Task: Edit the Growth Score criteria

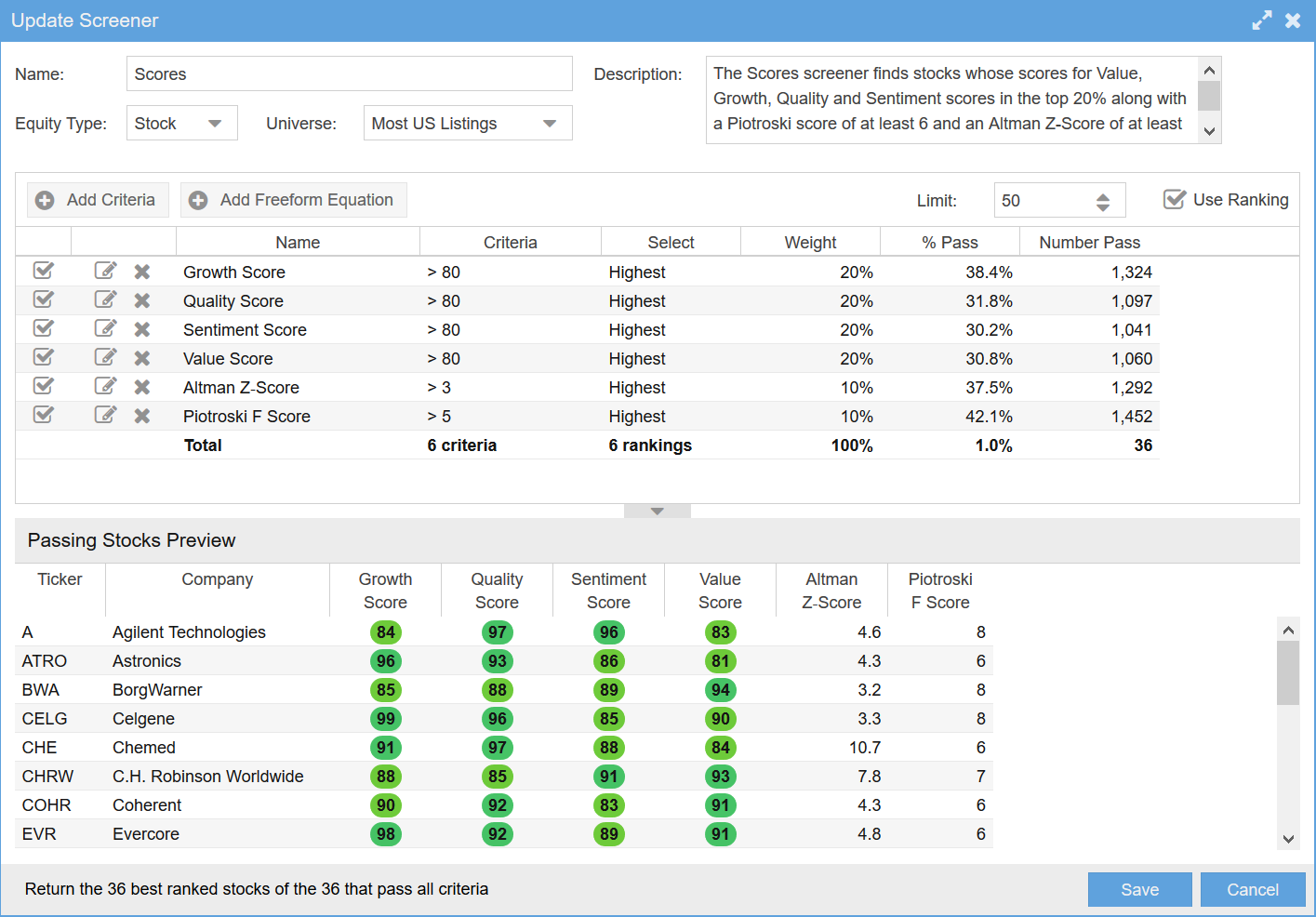Action: pos(105,271)
